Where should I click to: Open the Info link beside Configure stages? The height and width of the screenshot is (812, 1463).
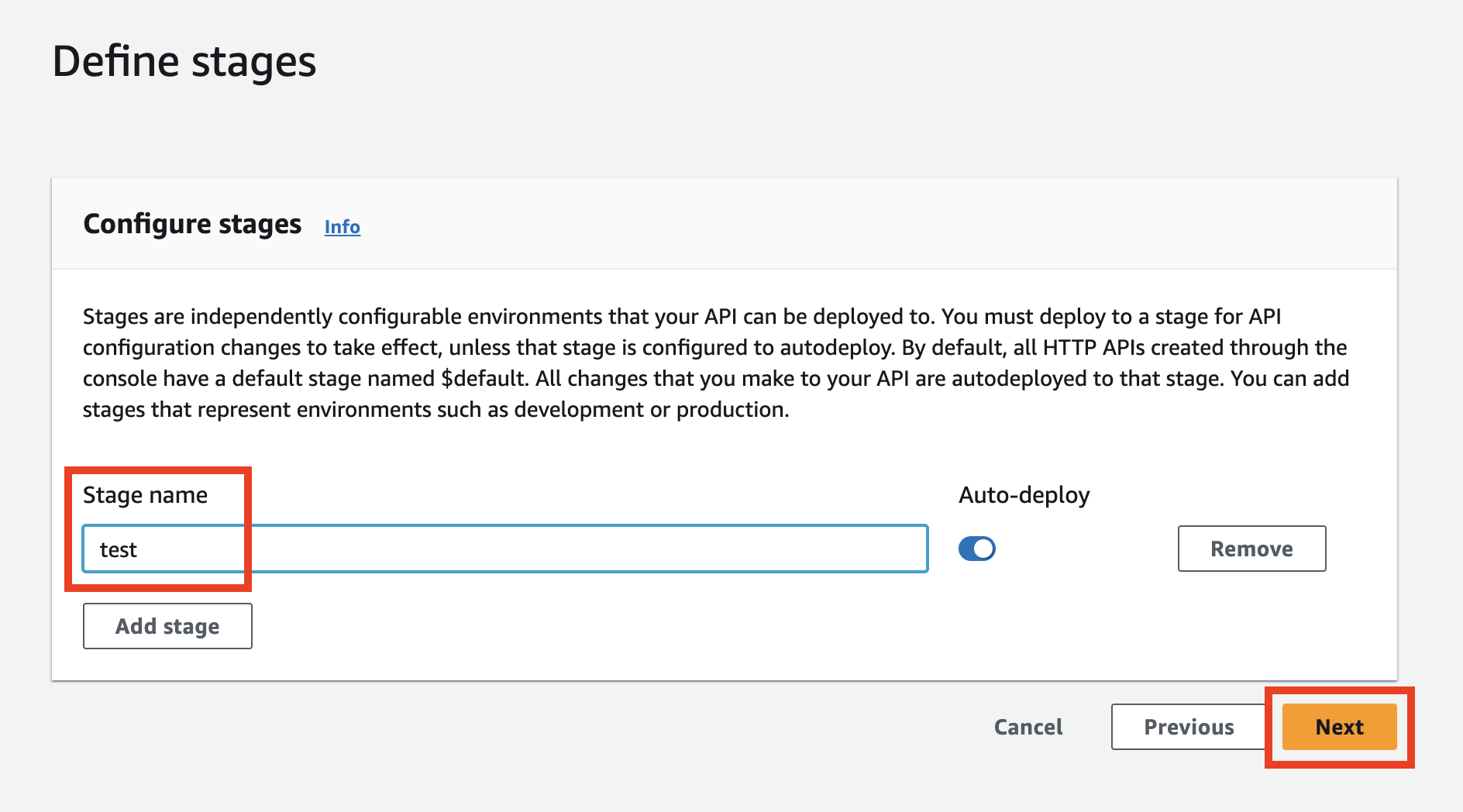click(x=342, y=227)
